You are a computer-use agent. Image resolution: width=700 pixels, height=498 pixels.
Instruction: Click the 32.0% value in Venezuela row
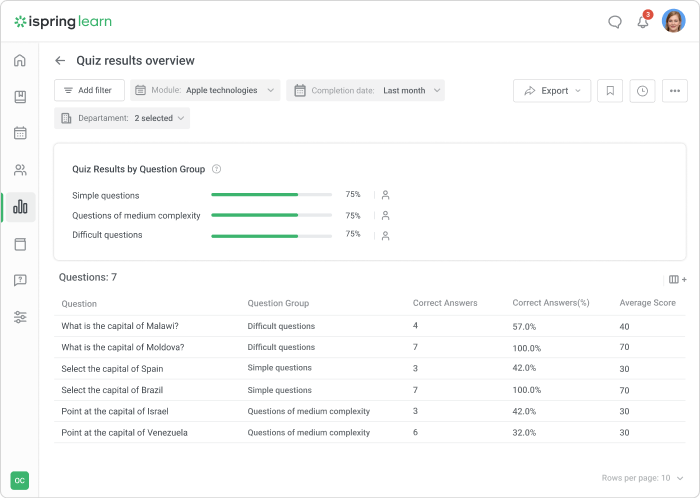(524, 433)
